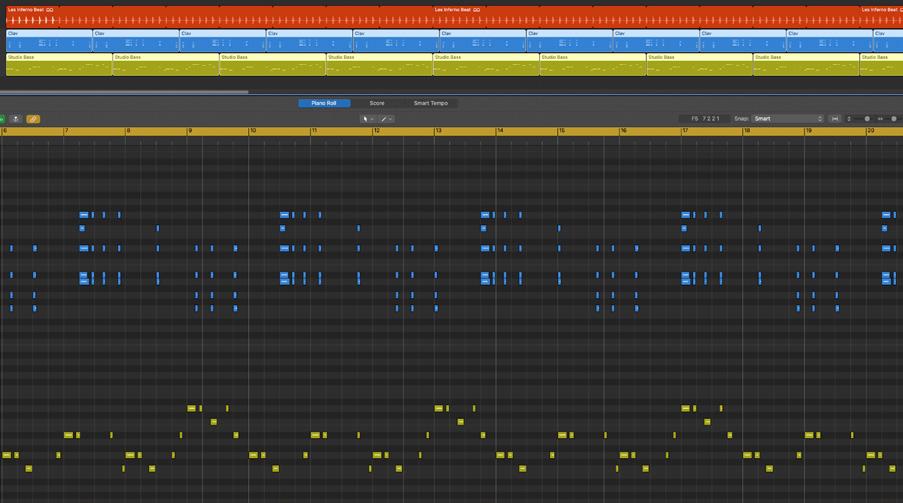Open the pointer tool menu
This screenshot has height=503, width=903.
[367, 119]
